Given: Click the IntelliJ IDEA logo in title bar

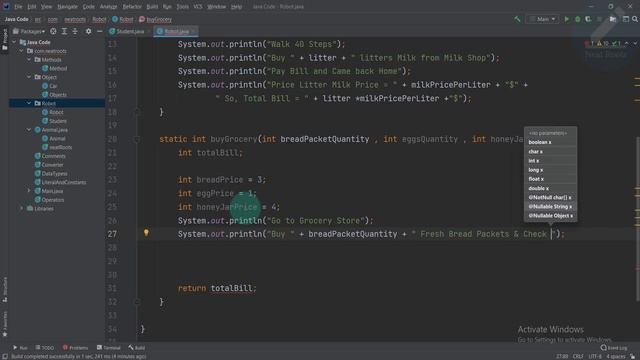Looking at the screenshot, I should [x=6, y=6].
